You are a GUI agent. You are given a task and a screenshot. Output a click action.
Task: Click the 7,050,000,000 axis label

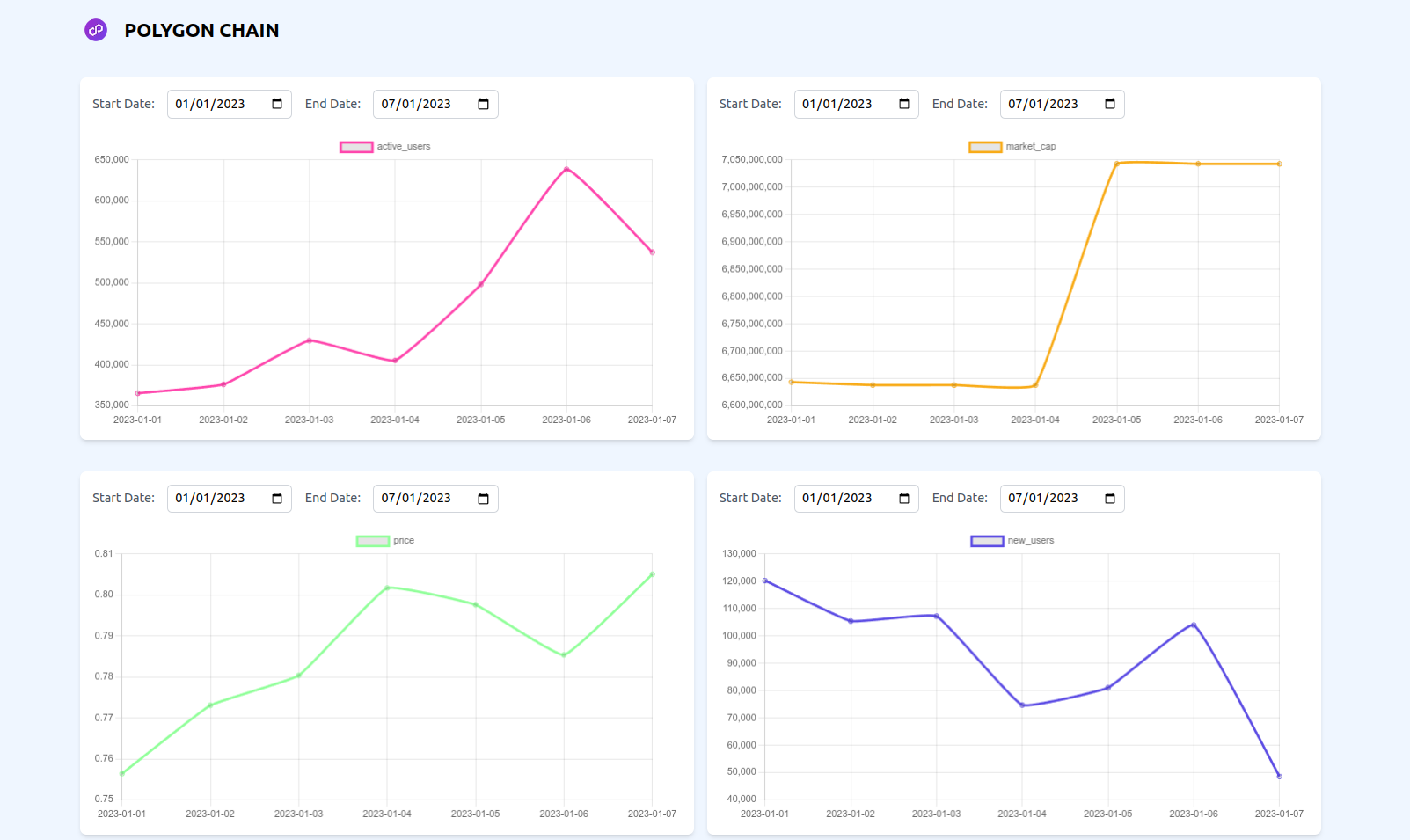tap(752, 160)
